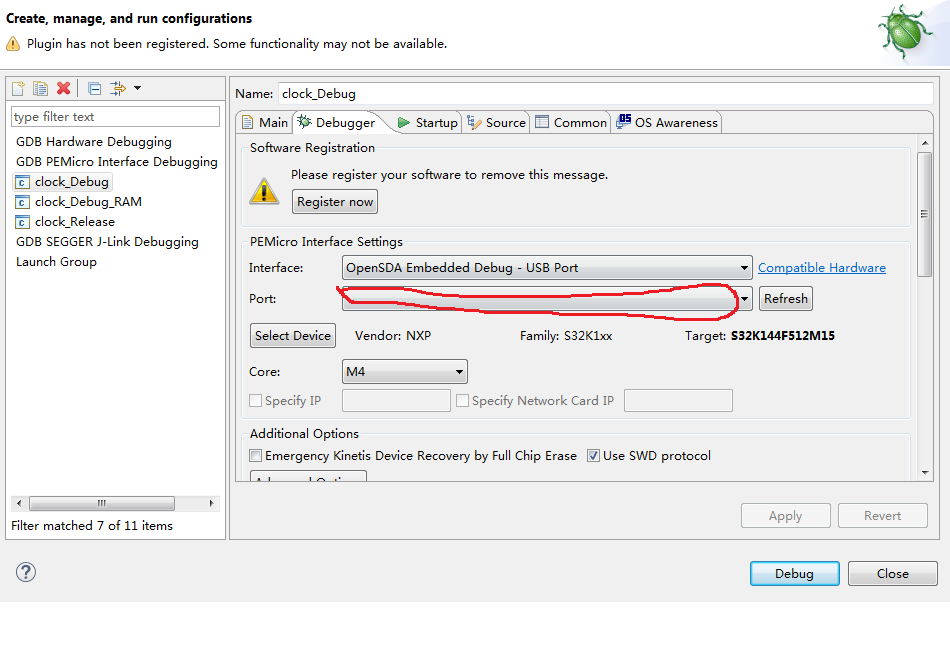Collapse all configurations in the tree
950x663 pixels.
point(94,88)
